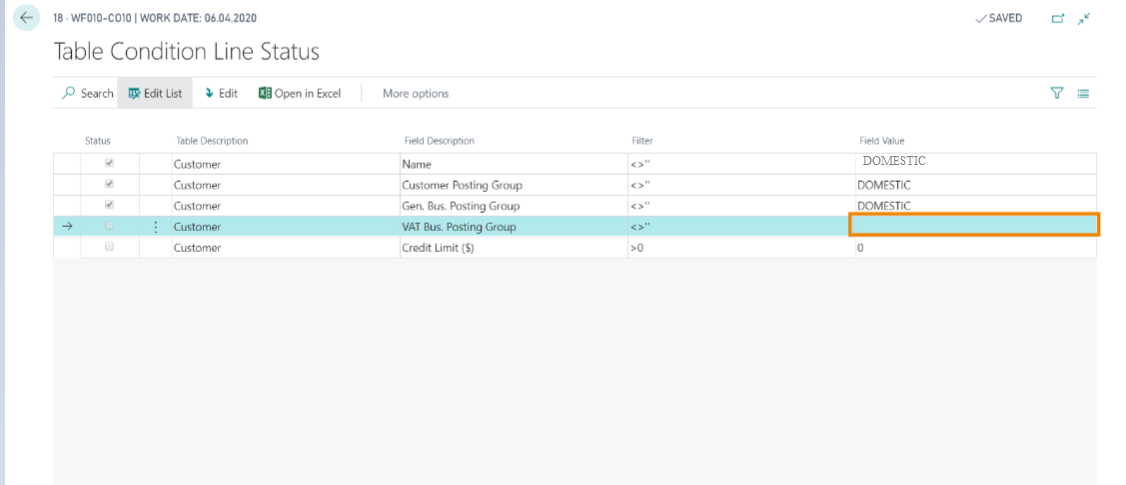
Task: Toggle Status checkbox for Credit Limit row
Action: pos(109,247)
